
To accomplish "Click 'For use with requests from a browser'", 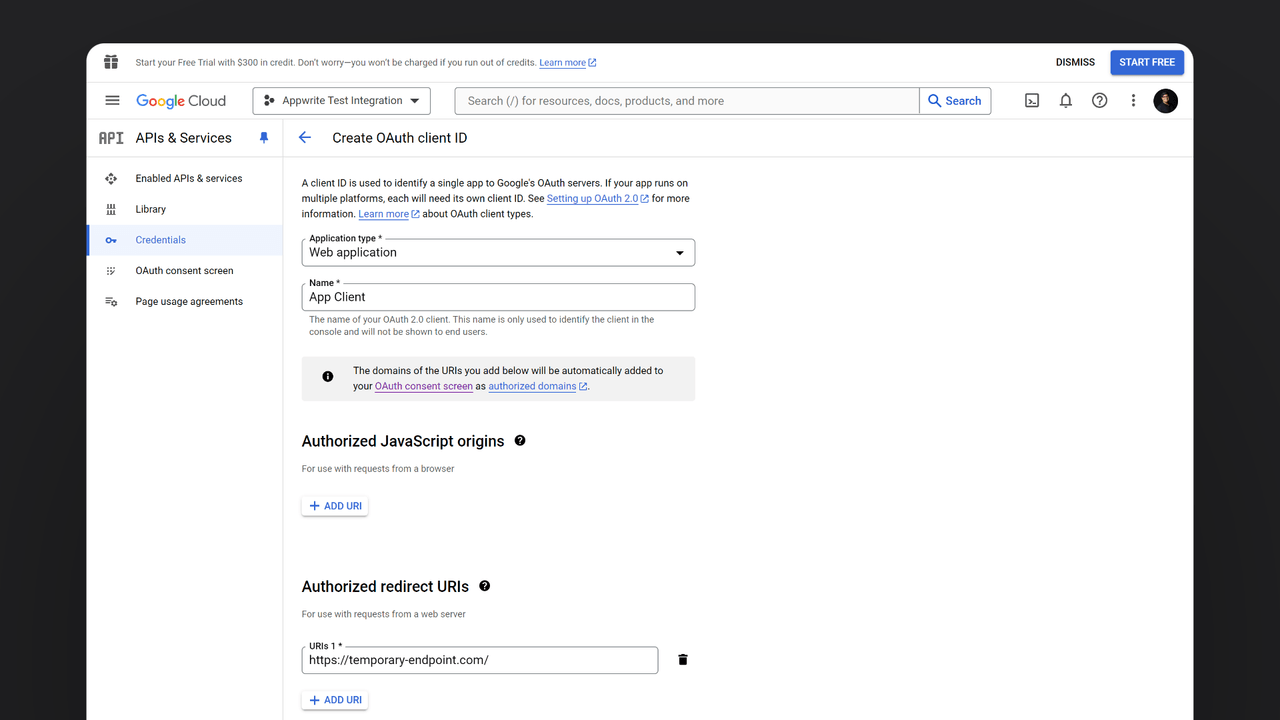I will (x=378, y=469).
